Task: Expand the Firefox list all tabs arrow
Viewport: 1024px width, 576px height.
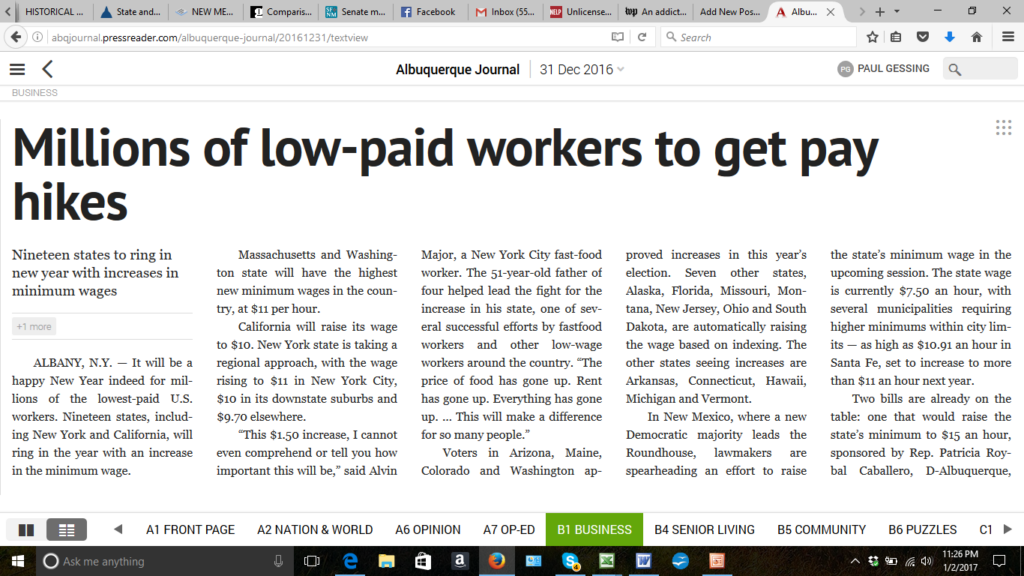Action: click(x=896, y=11)
